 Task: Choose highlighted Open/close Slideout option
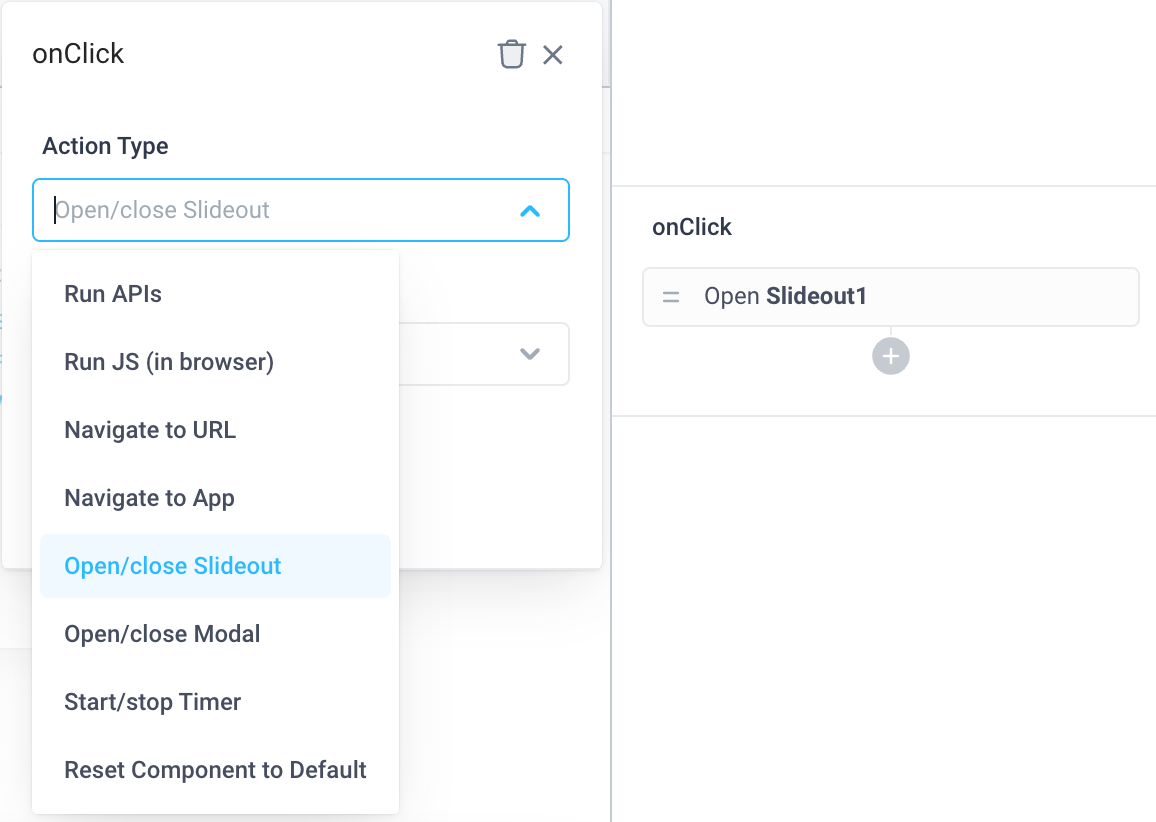173,566
